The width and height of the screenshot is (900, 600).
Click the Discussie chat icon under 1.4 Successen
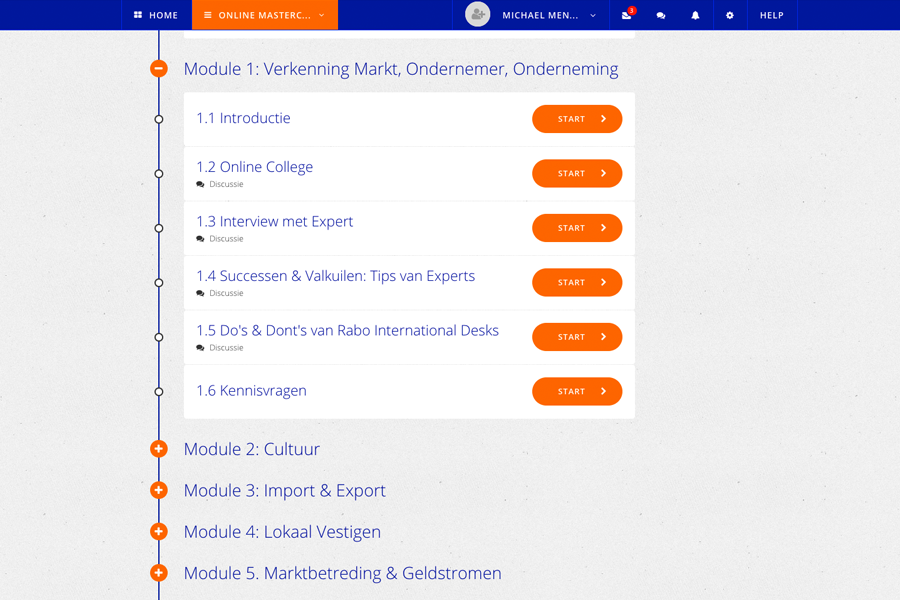pyautogui.click(x=200, y=293)
